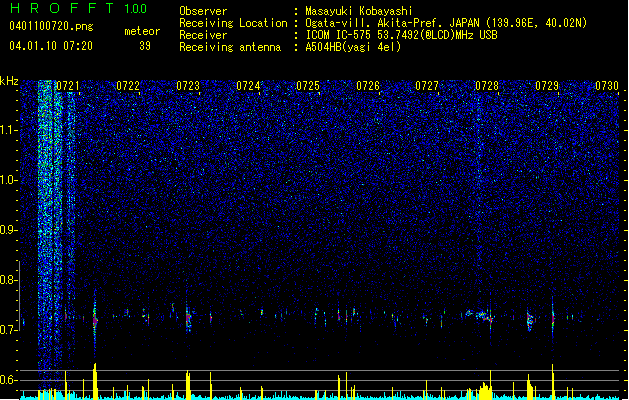Click the 0721 time marker
Image resolution: width=629 pixels, height=400 pixels.
[x=68, y=86]
